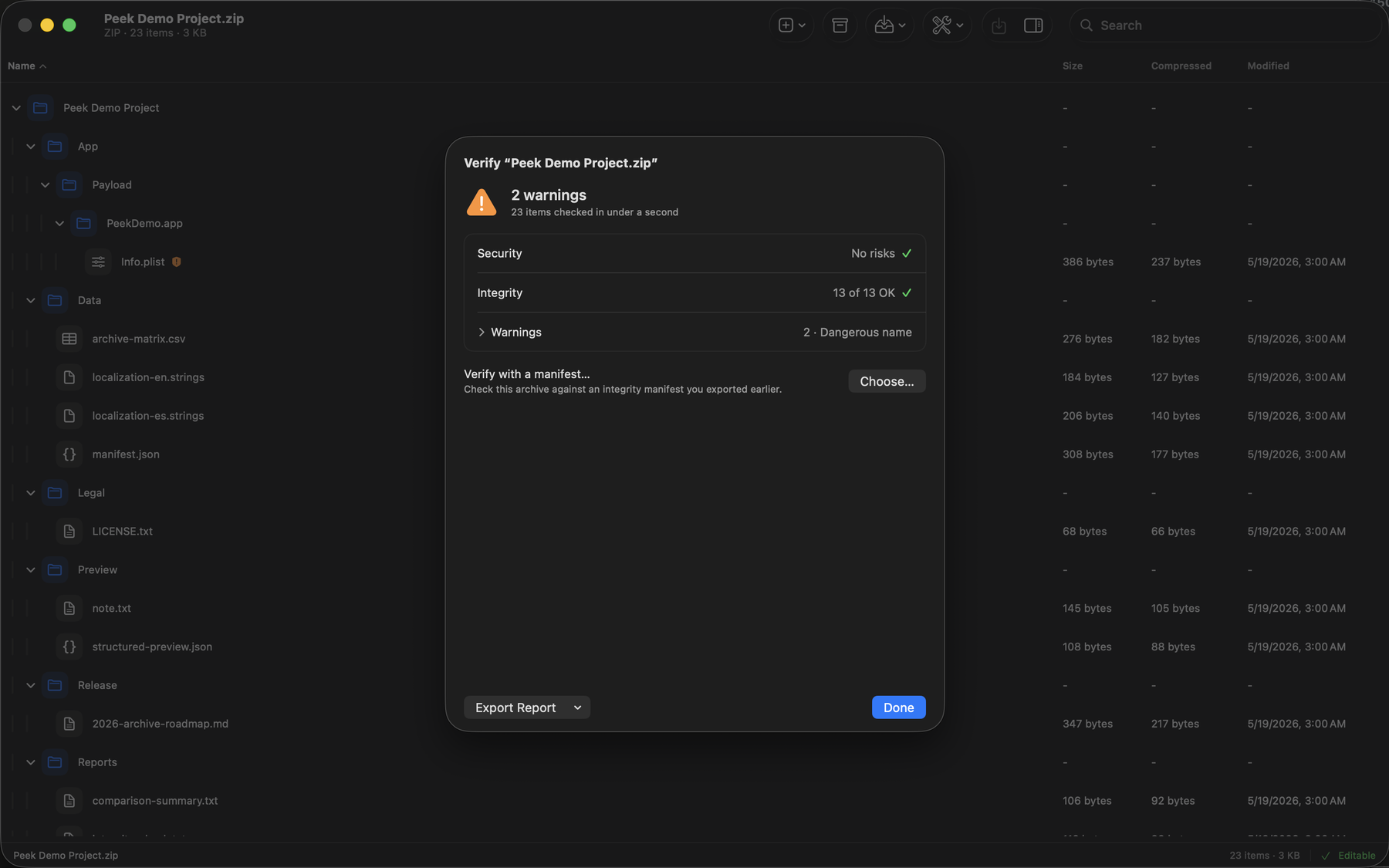1389x868 pixels.
Task: Click the share/export toolbar icon
Action: click(x=999, y=25)
